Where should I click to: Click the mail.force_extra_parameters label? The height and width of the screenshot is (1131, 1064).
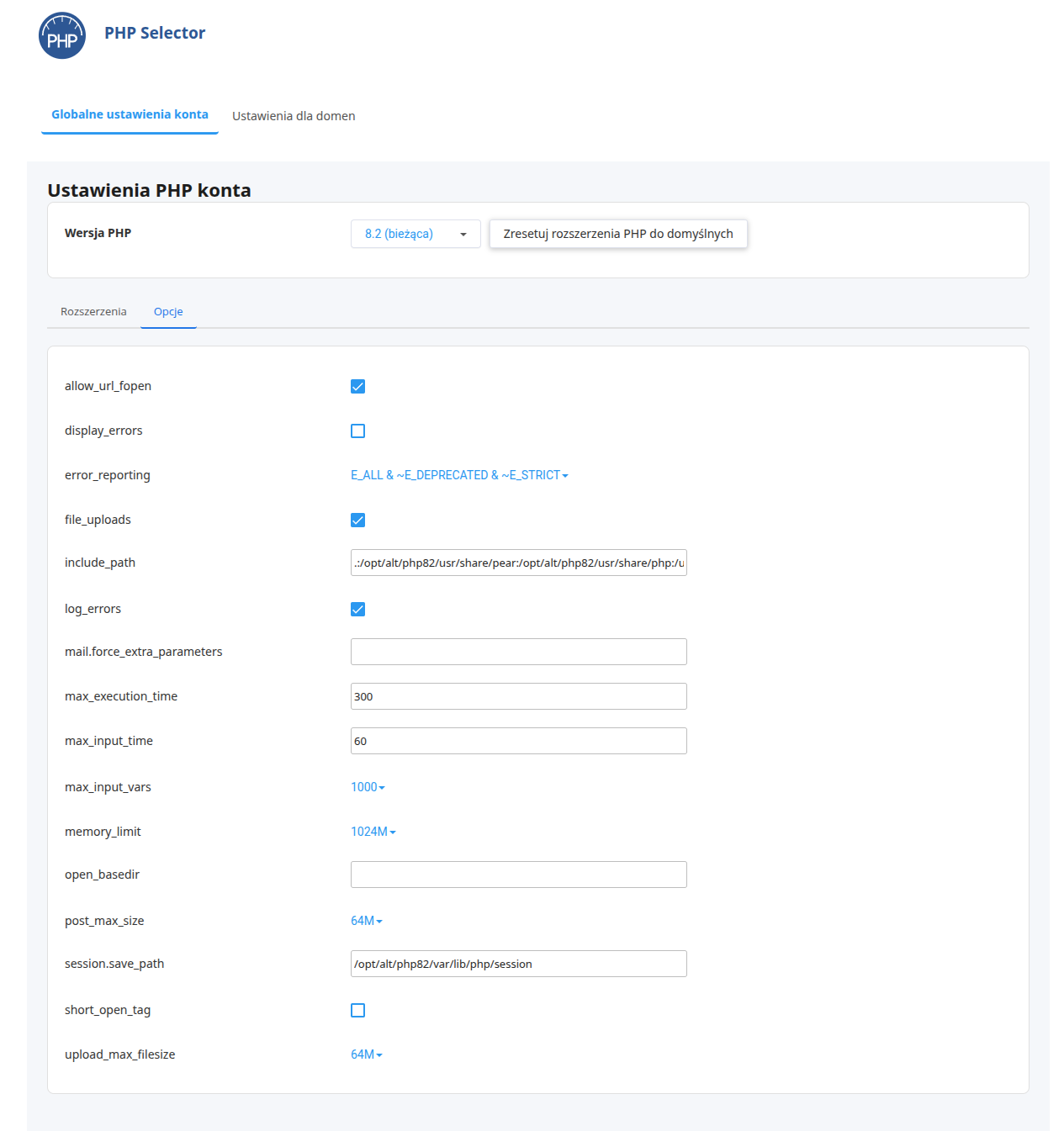pos(144,652)
